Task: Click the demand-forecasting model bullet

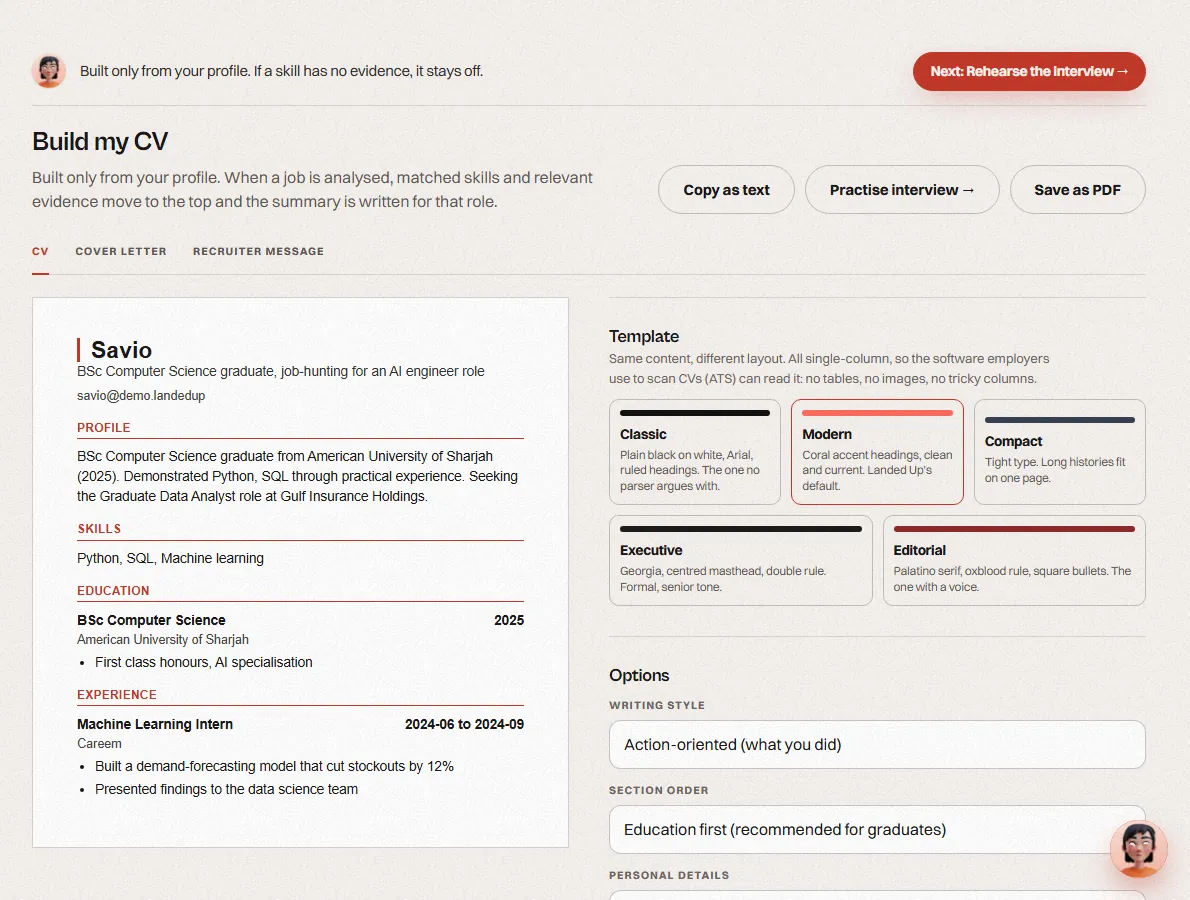Action: click(x=274, y=766)
